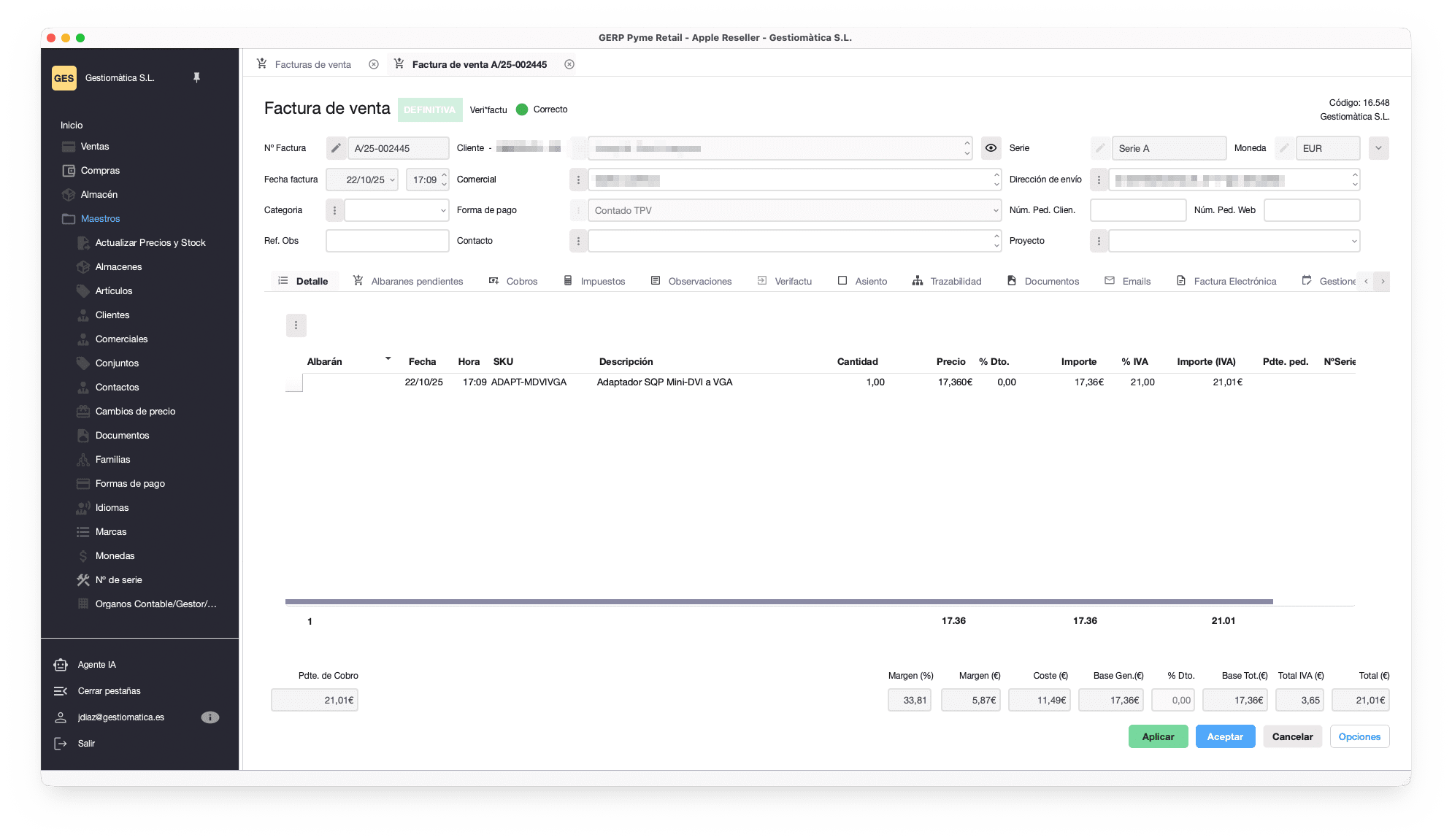Expand the Categoria combo box
Viewport: 1452px width, 840px height.
click(442, 210)
